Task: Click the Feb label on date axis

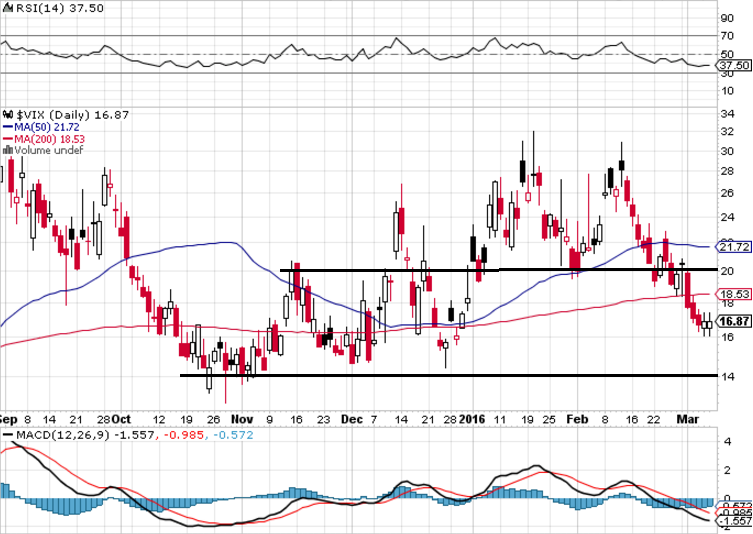Action: click(577, 419)
